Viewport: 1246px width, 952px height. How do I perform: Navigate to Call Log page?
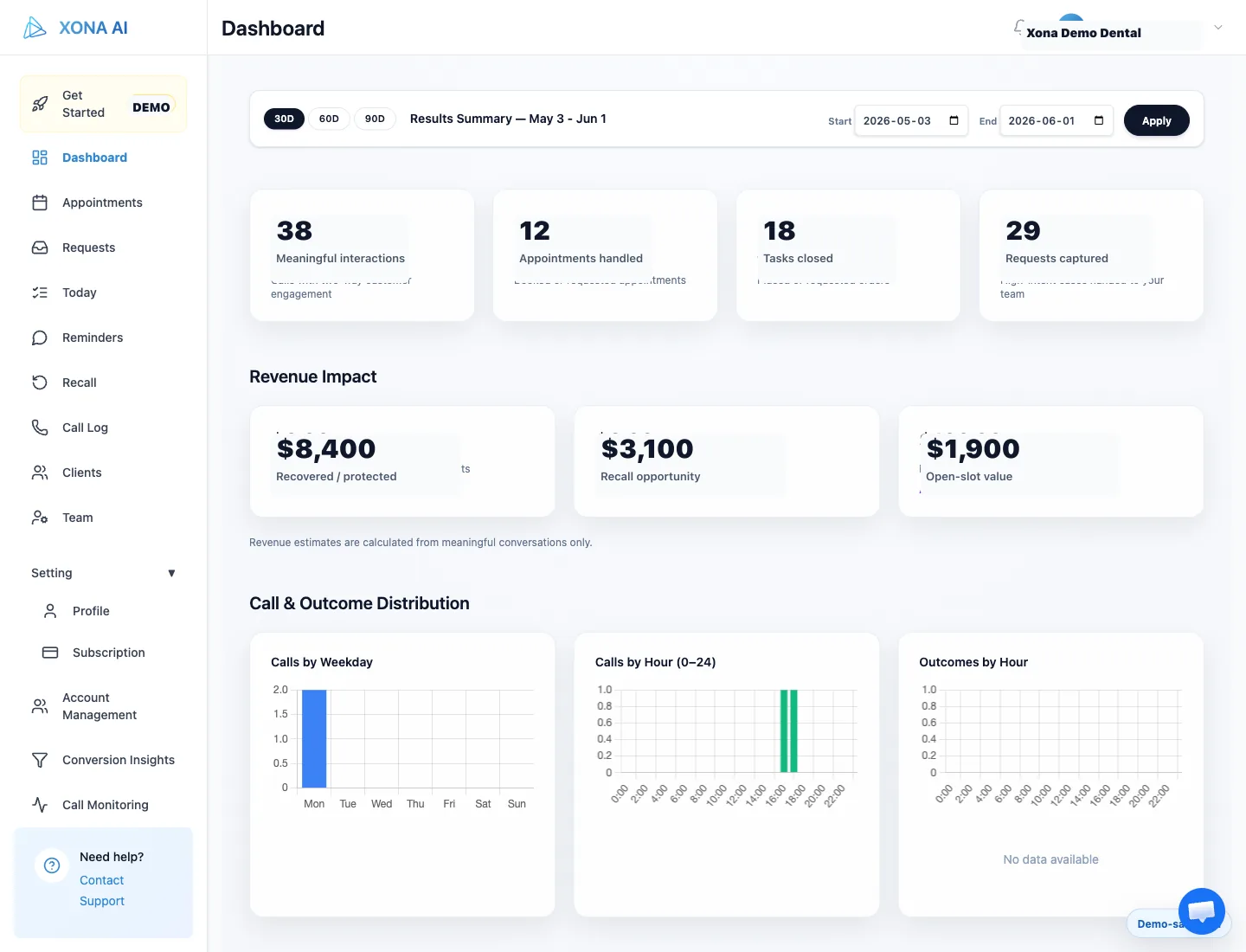pos(103,428)
